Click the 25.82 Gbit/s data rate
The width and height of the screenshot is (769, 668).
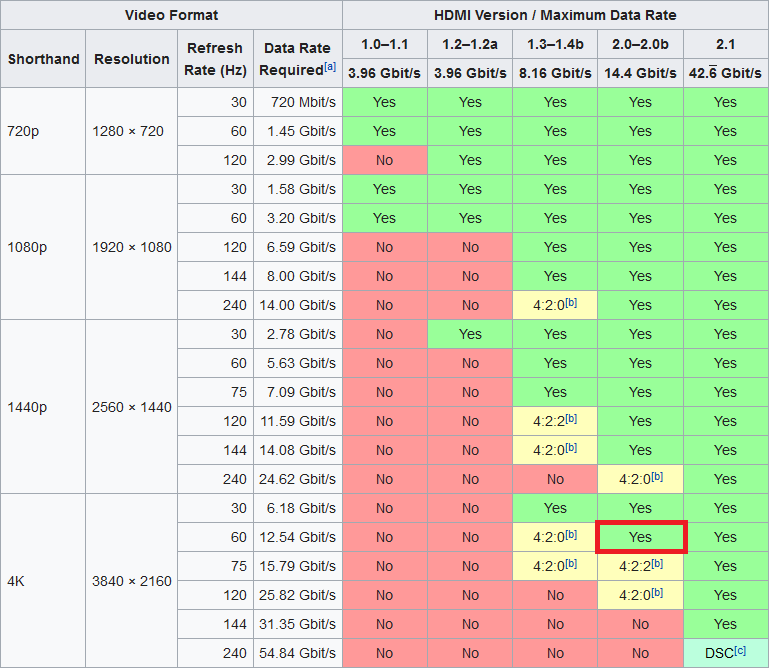point(298,595)
